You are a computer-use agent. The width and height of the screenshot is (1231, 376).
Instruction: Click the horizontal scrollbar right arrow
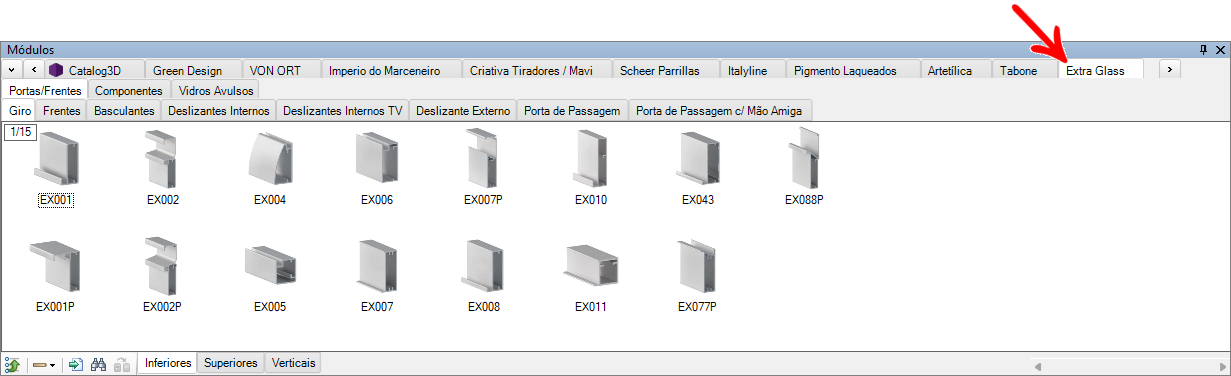(1222, 365)
